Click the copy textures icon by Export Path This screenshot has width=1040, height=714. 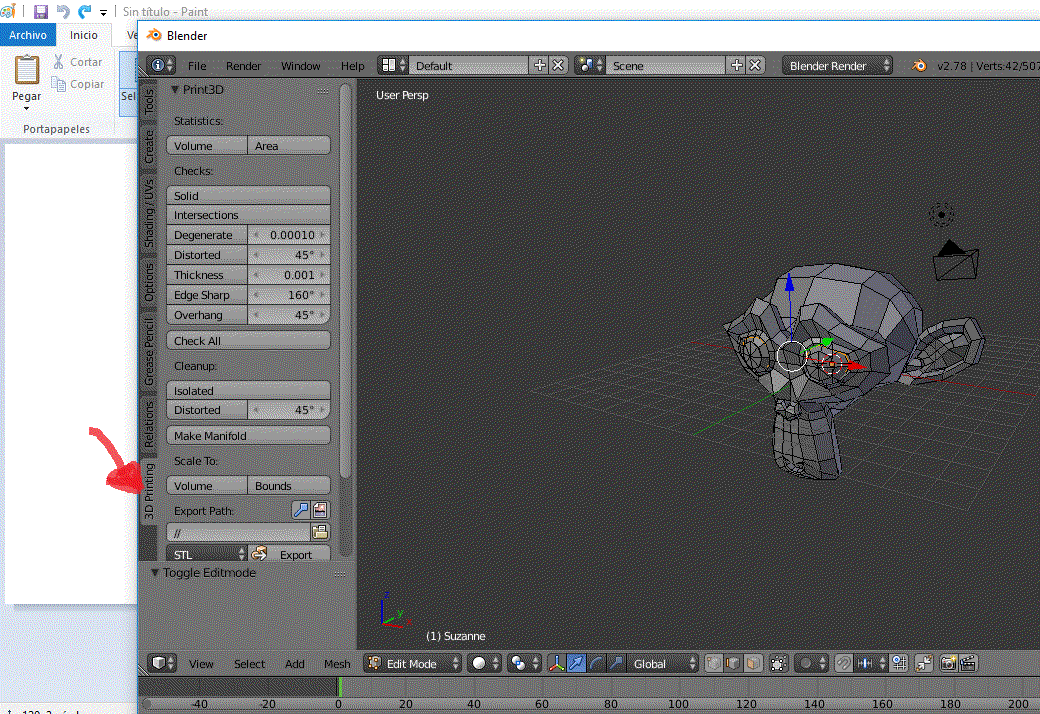pyautogui.click(x=320, y=510)
